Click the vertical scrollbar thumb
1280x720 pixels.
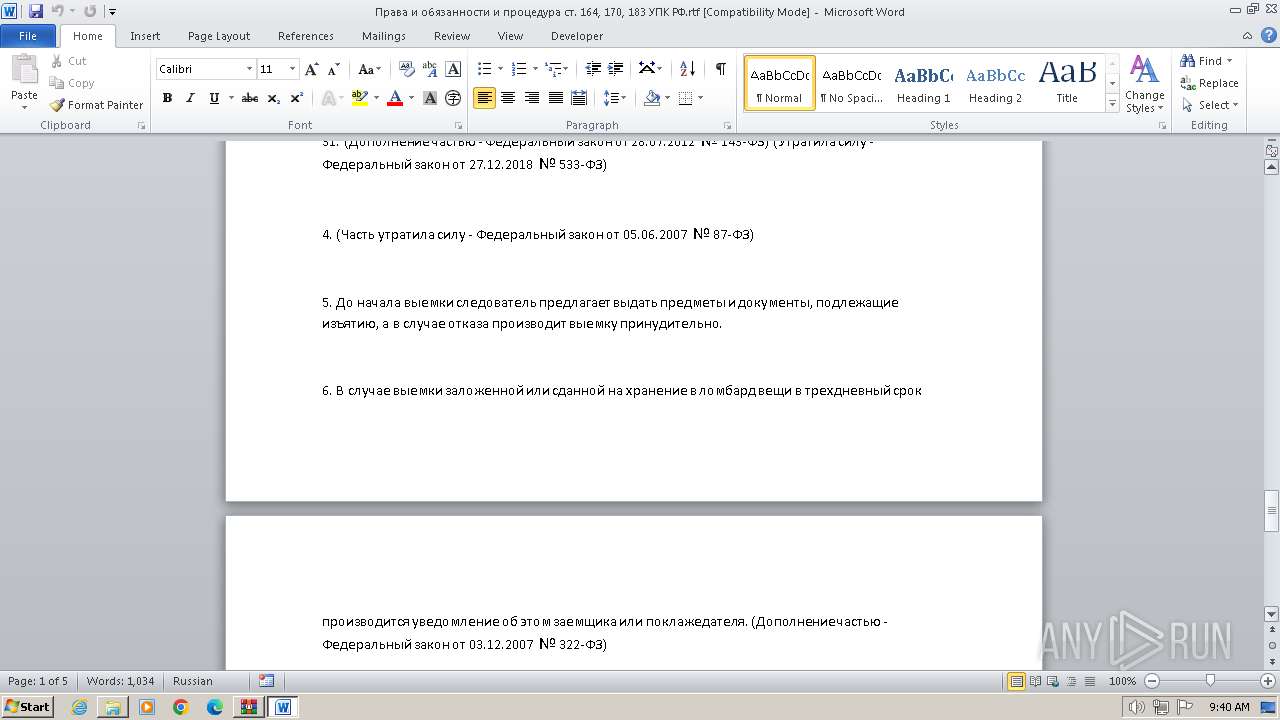(1272, 511)
